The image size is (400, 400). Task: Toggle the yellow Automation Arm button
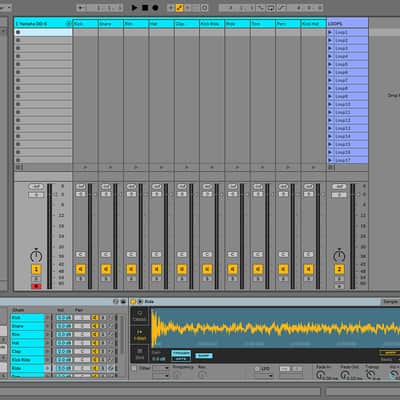point(180,7)
